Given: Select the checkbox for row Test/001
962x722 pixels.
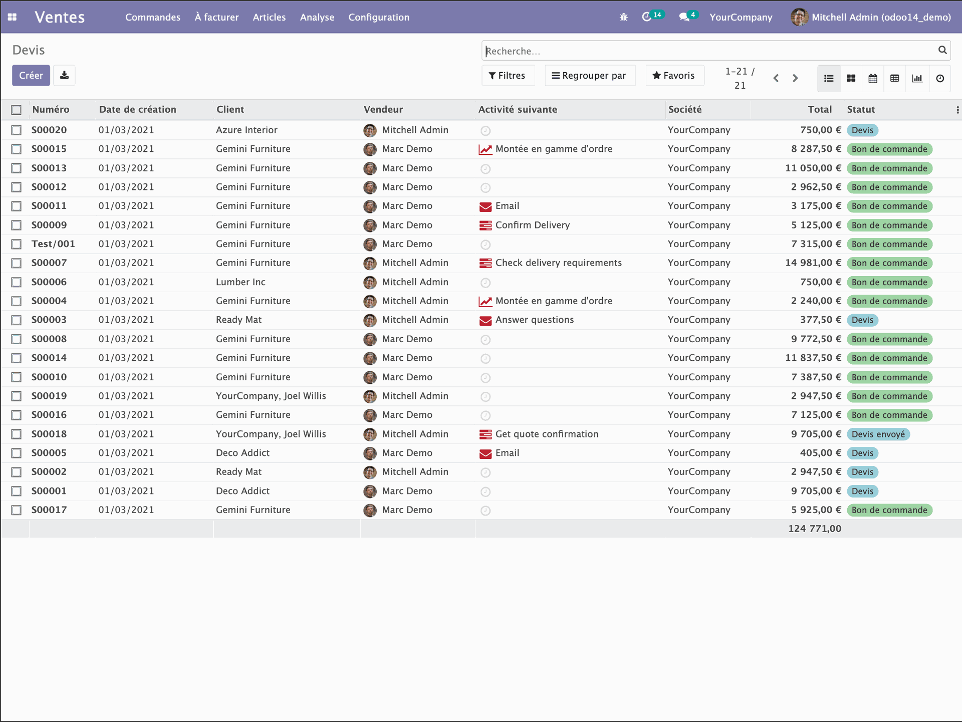Looking at the screenshot, I should (16, 244).
